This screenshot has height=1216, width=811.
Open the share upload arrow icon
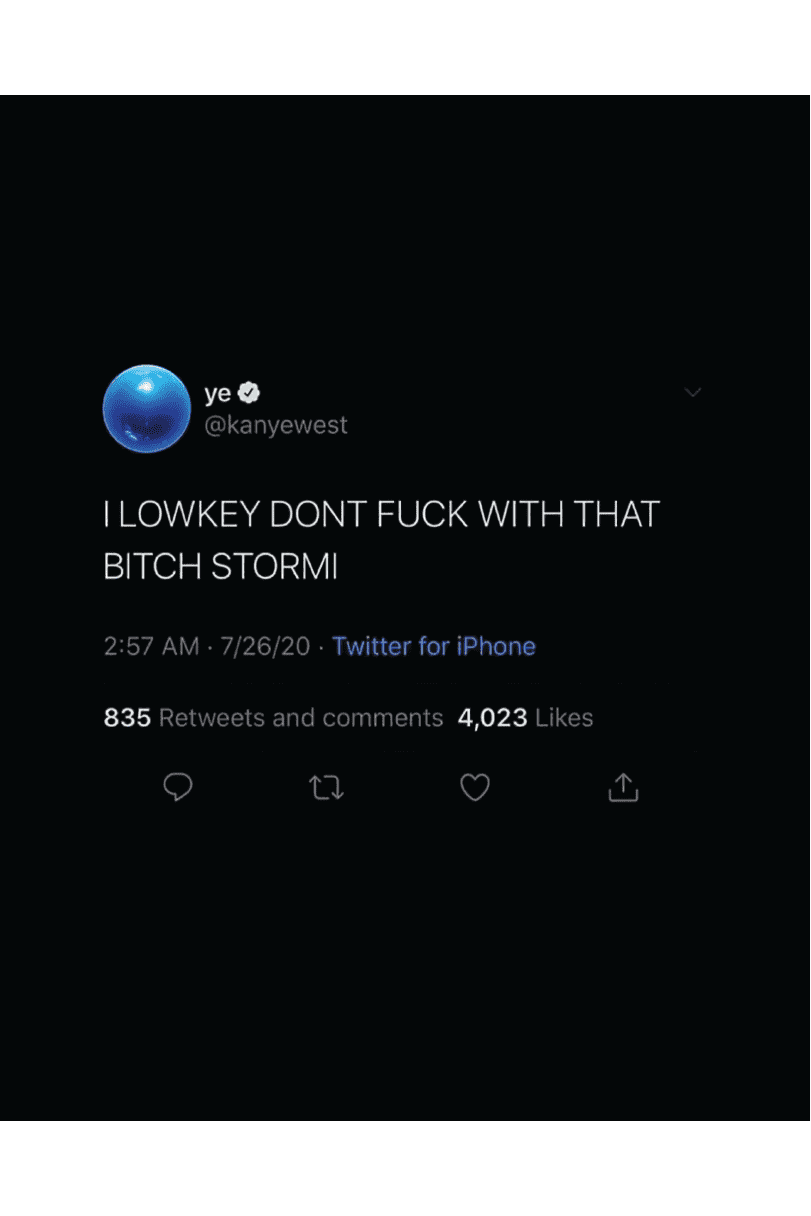pos(623,788)
